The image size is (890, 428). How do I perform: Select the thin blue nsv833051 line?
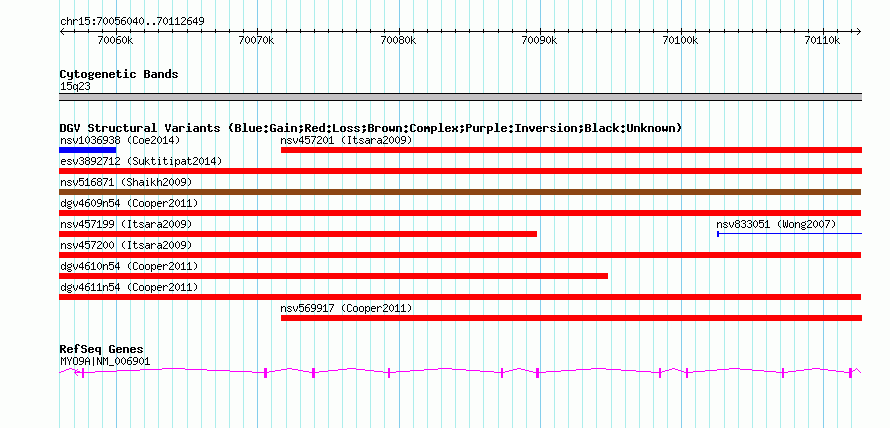click(x=790, y=234)
